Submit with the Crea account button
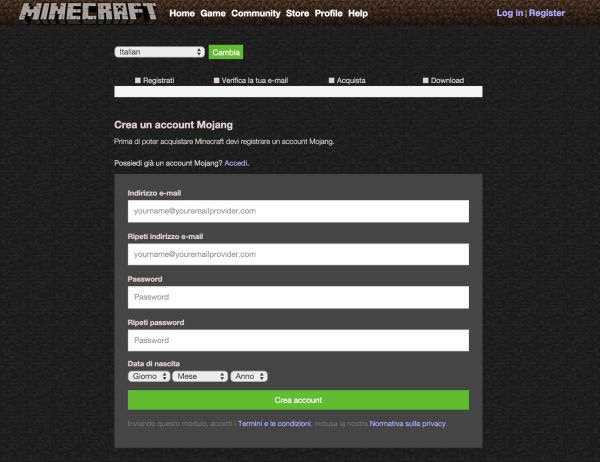Viewport: 600px width, 462px height. [298, 400]
